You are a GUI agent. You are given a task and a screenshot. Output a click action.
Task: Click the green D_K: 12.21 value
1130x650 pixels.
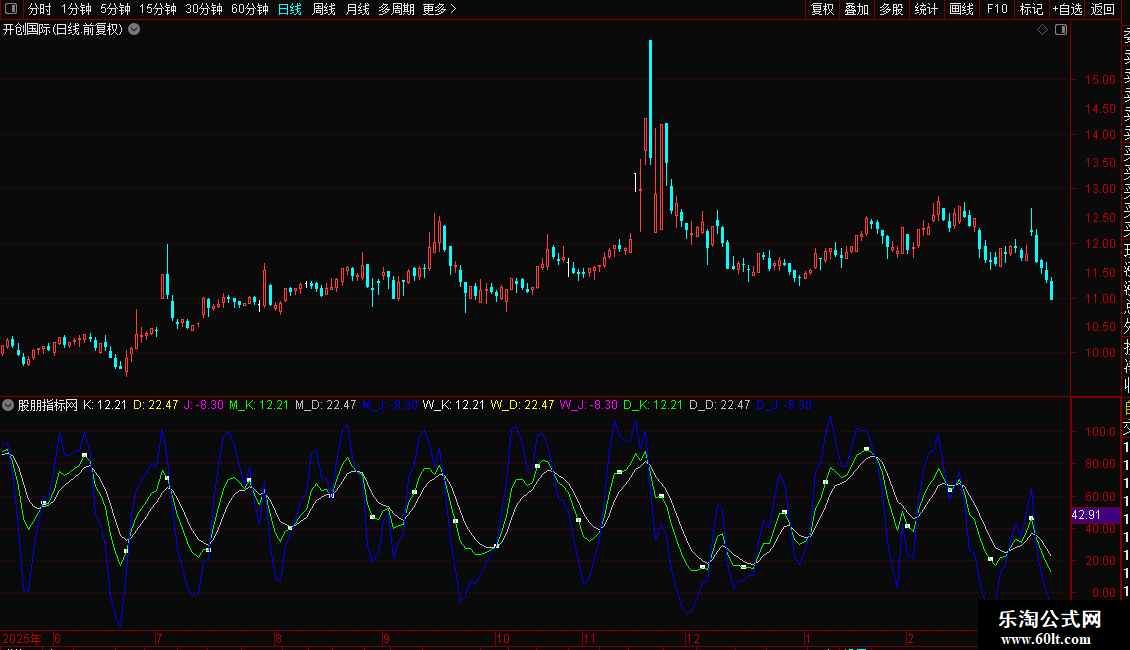pyautogui.click(x=653, y=405)
